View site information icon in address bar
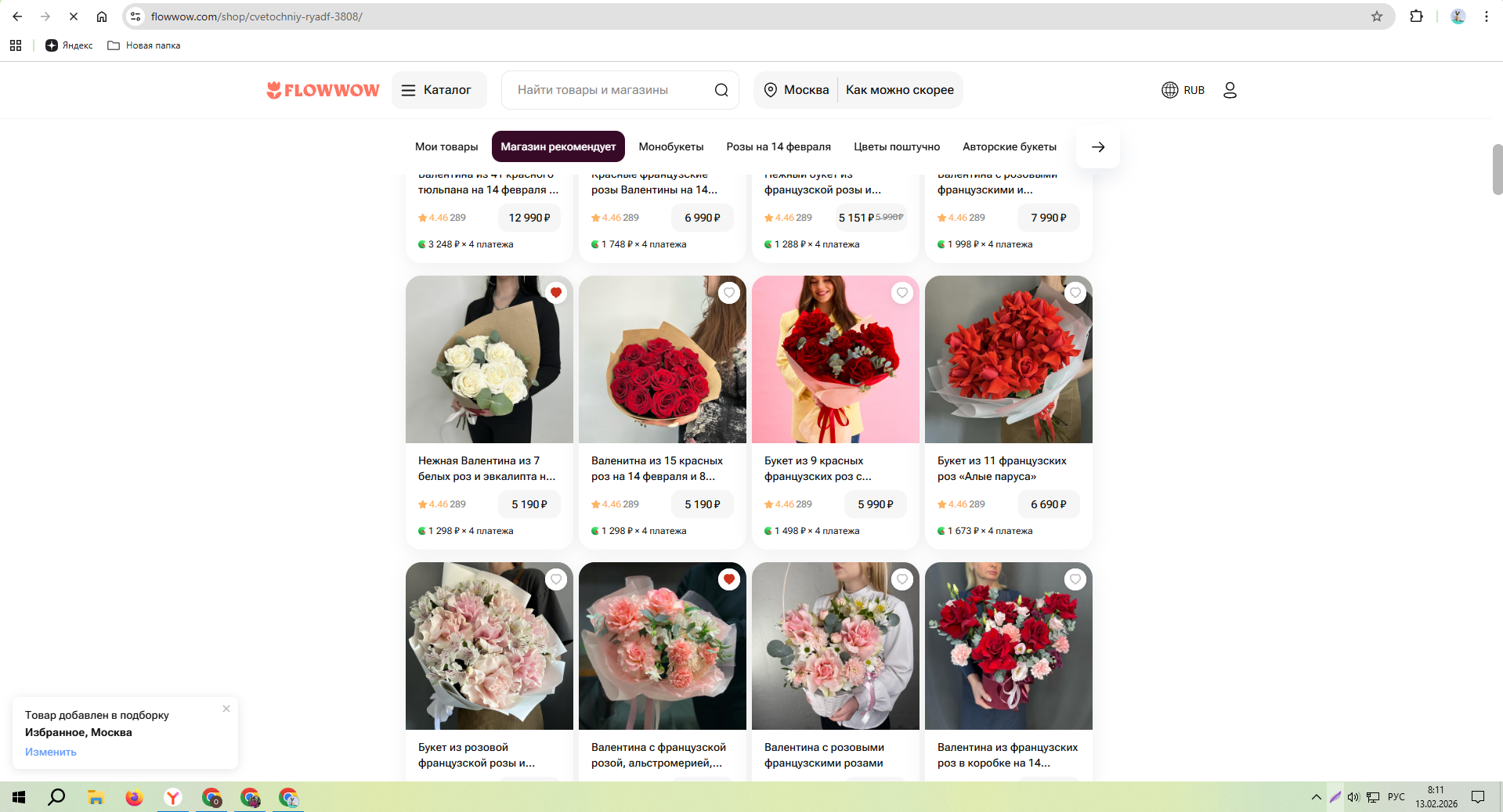This screenshot has width=1503, height=812. [135, 16]
